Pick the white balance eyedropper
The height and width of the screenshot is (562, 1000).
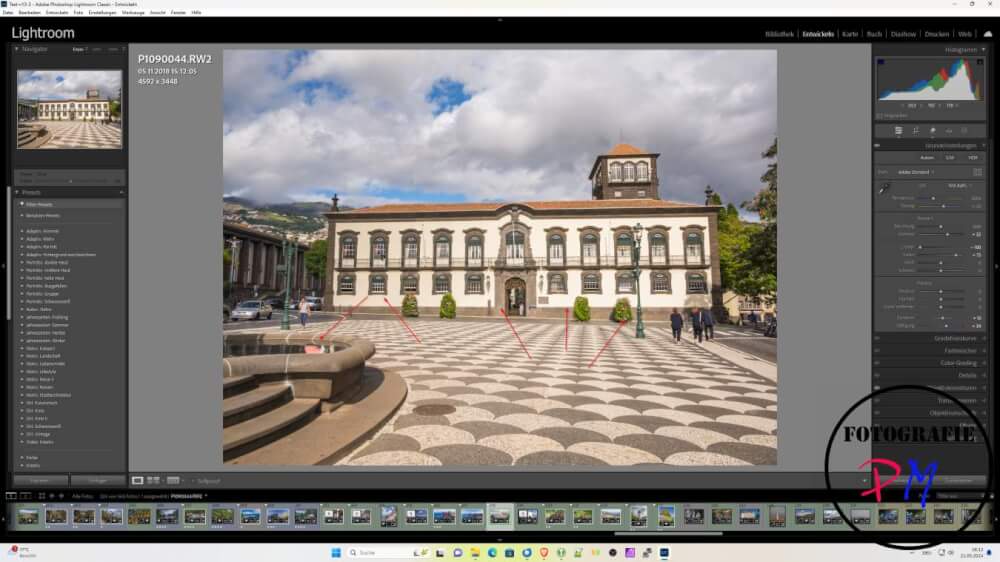tap(885, 189)
